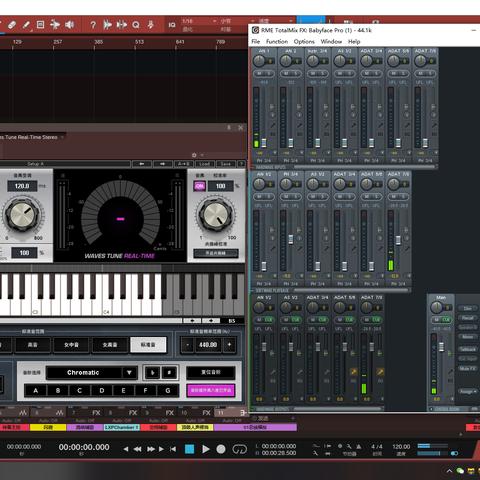Viewport: 480px width, 480px height.
Task: Start playback with the play button
Action: tap(206, 449)
